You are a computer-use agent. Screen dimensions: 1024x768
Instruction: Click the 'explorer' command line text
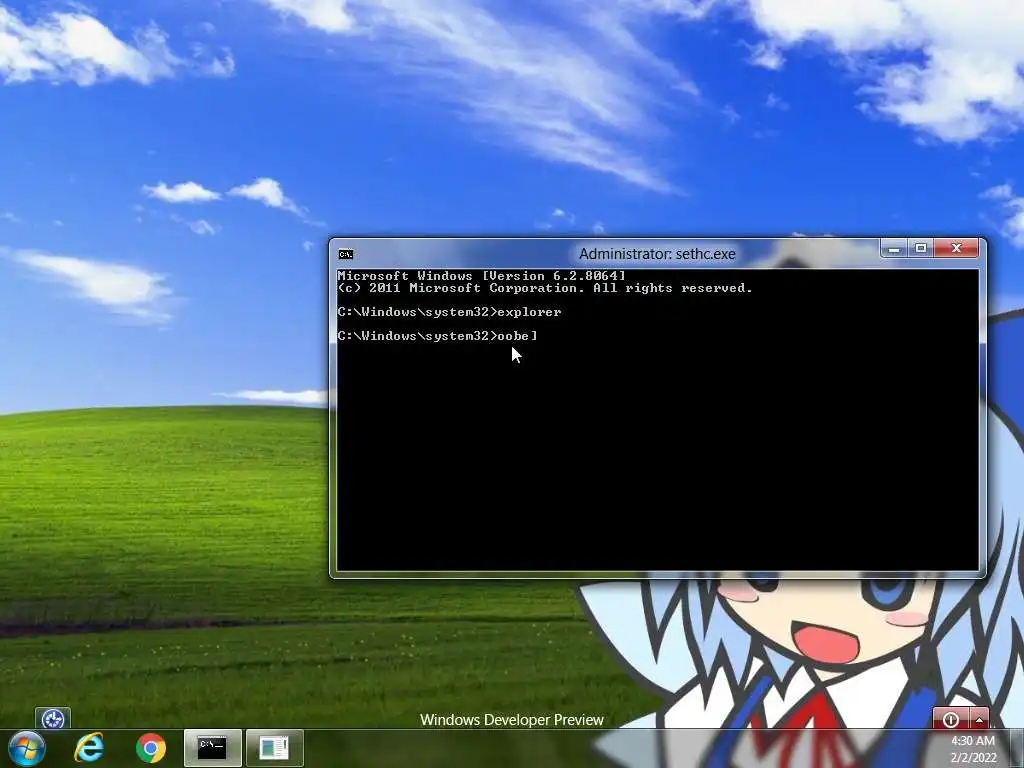[530, 312]
